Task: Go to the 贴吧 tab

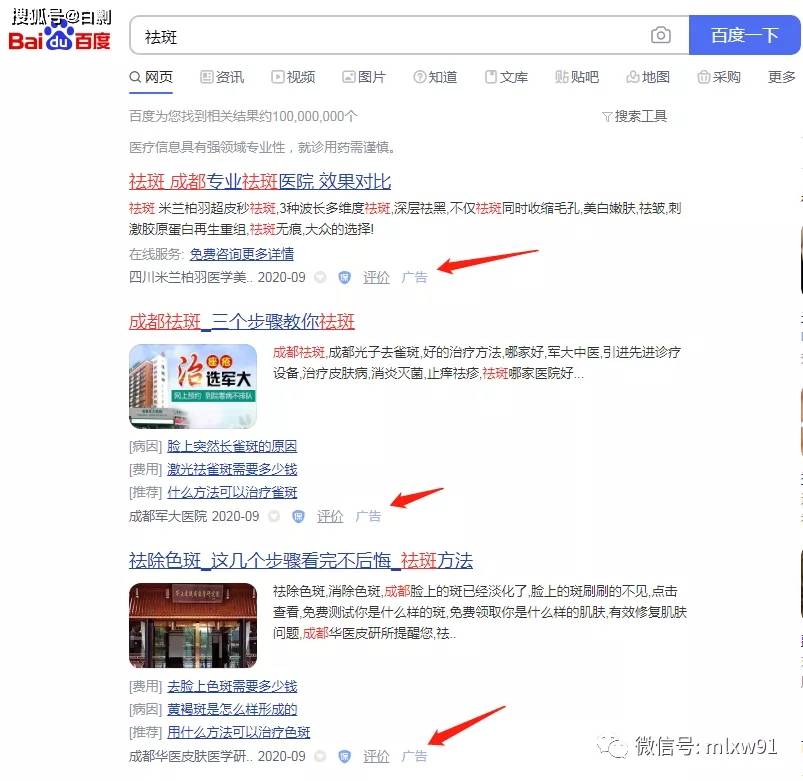Action: 577,77
